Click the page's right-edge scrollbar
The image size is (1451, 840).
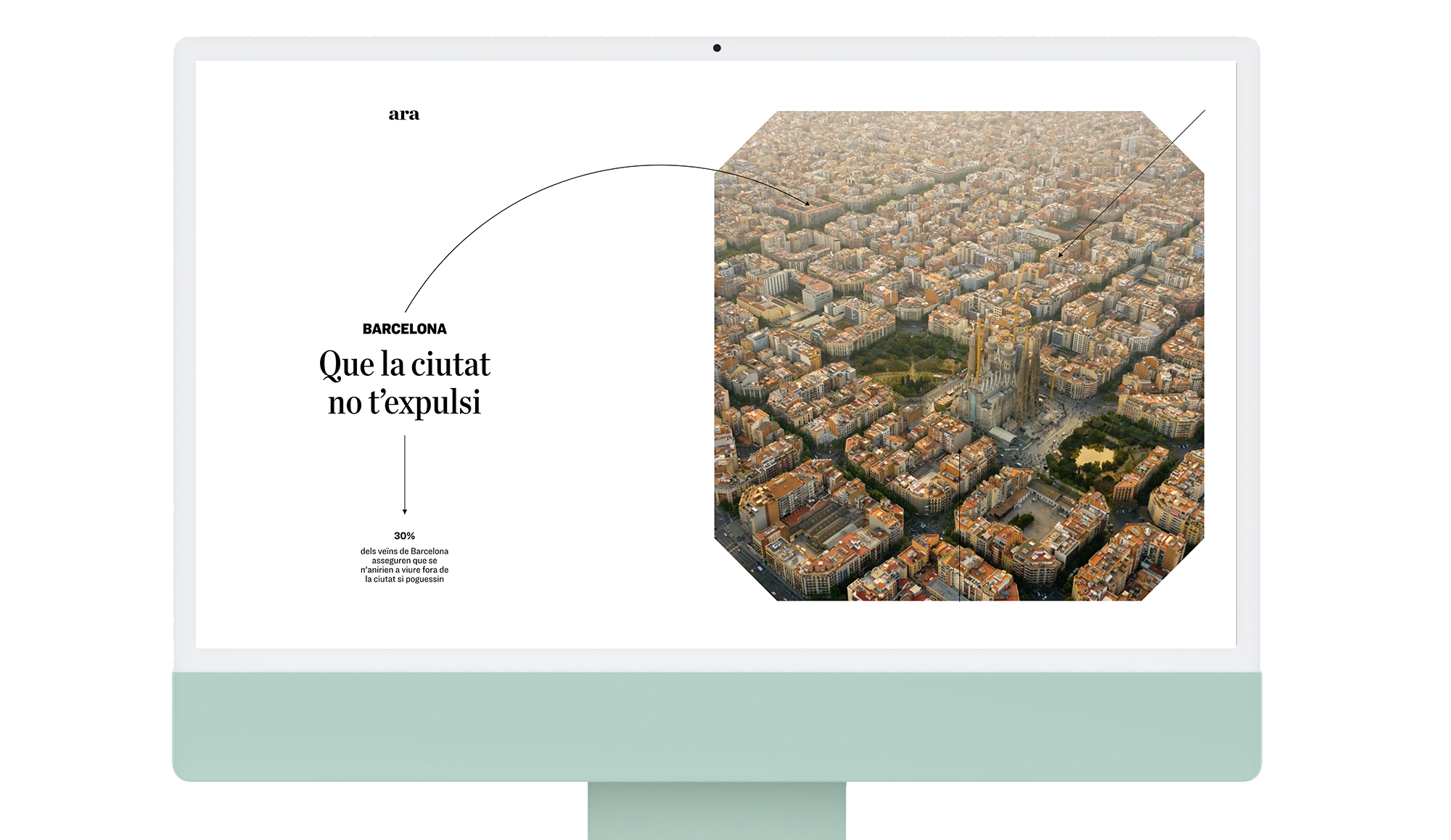pos(1236,354)
